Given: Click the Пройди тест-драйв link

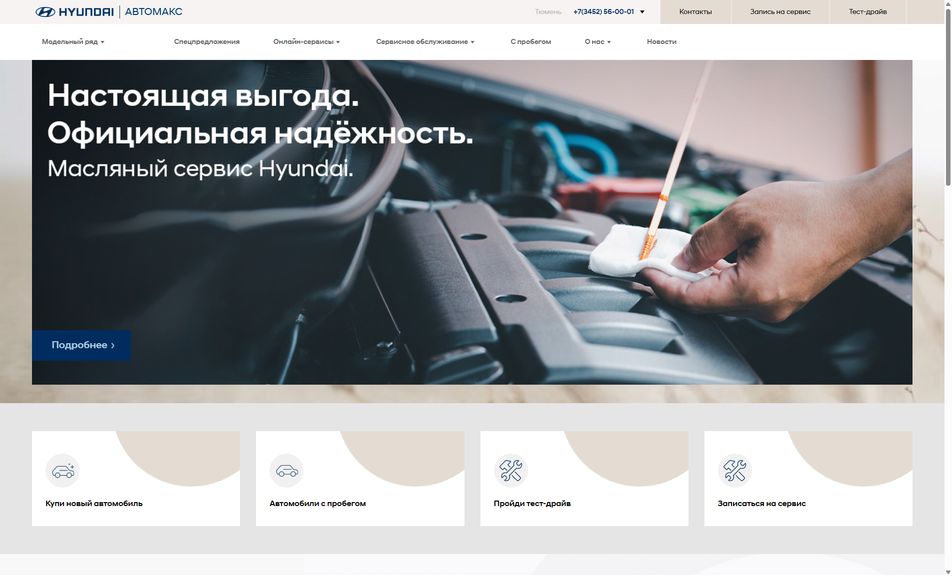Looking at the screenshot, I should (x=532, y=503).
